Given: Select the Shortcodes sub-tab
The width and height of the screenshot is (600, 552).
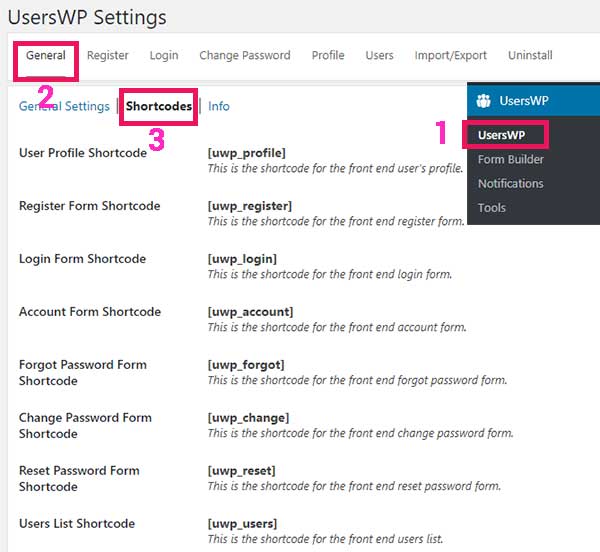Looking at the screenshot, I should pos(159,106).
